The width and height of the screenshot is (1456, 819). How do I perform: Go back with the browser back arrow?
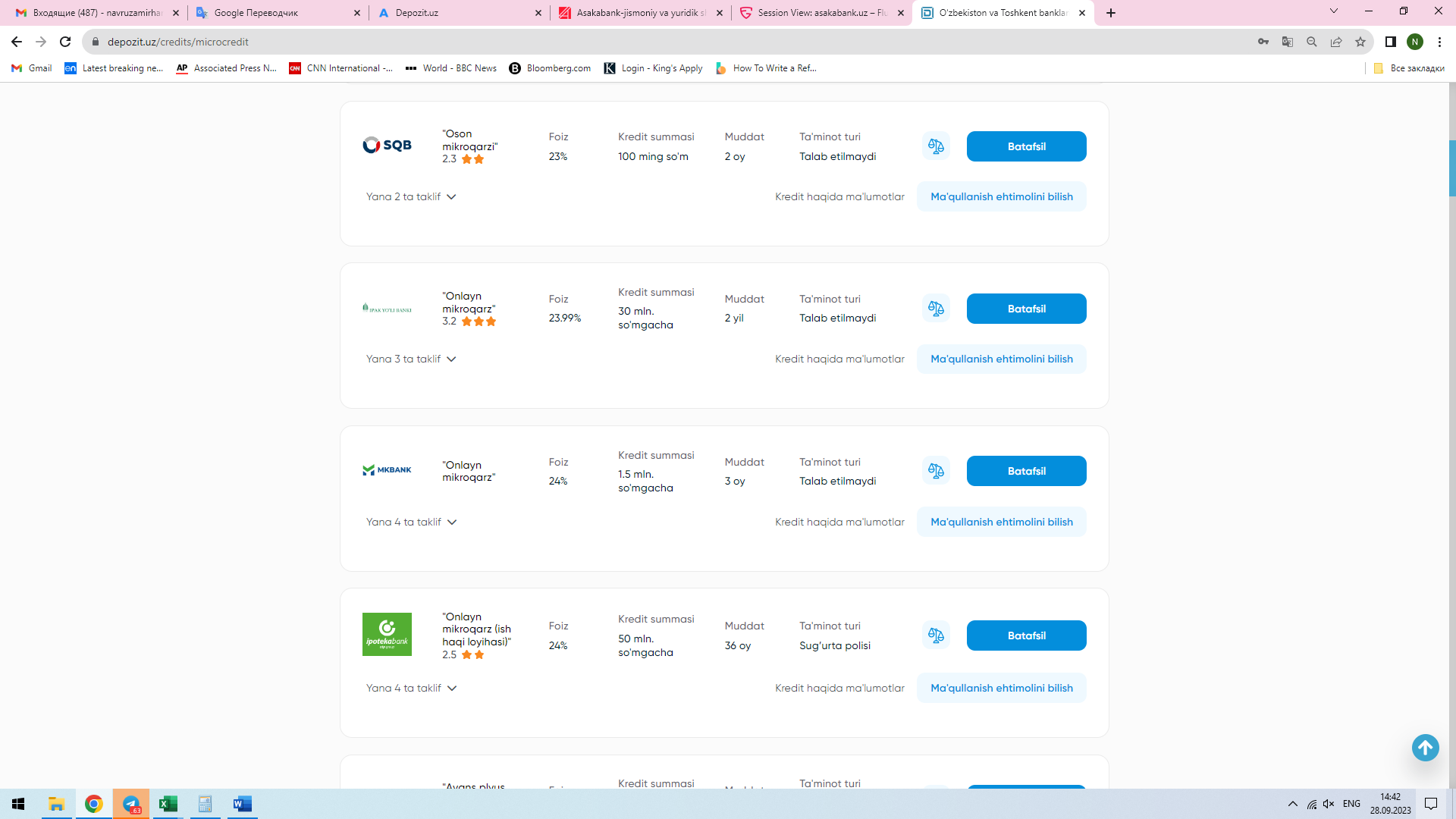click(x=17, y=42)
